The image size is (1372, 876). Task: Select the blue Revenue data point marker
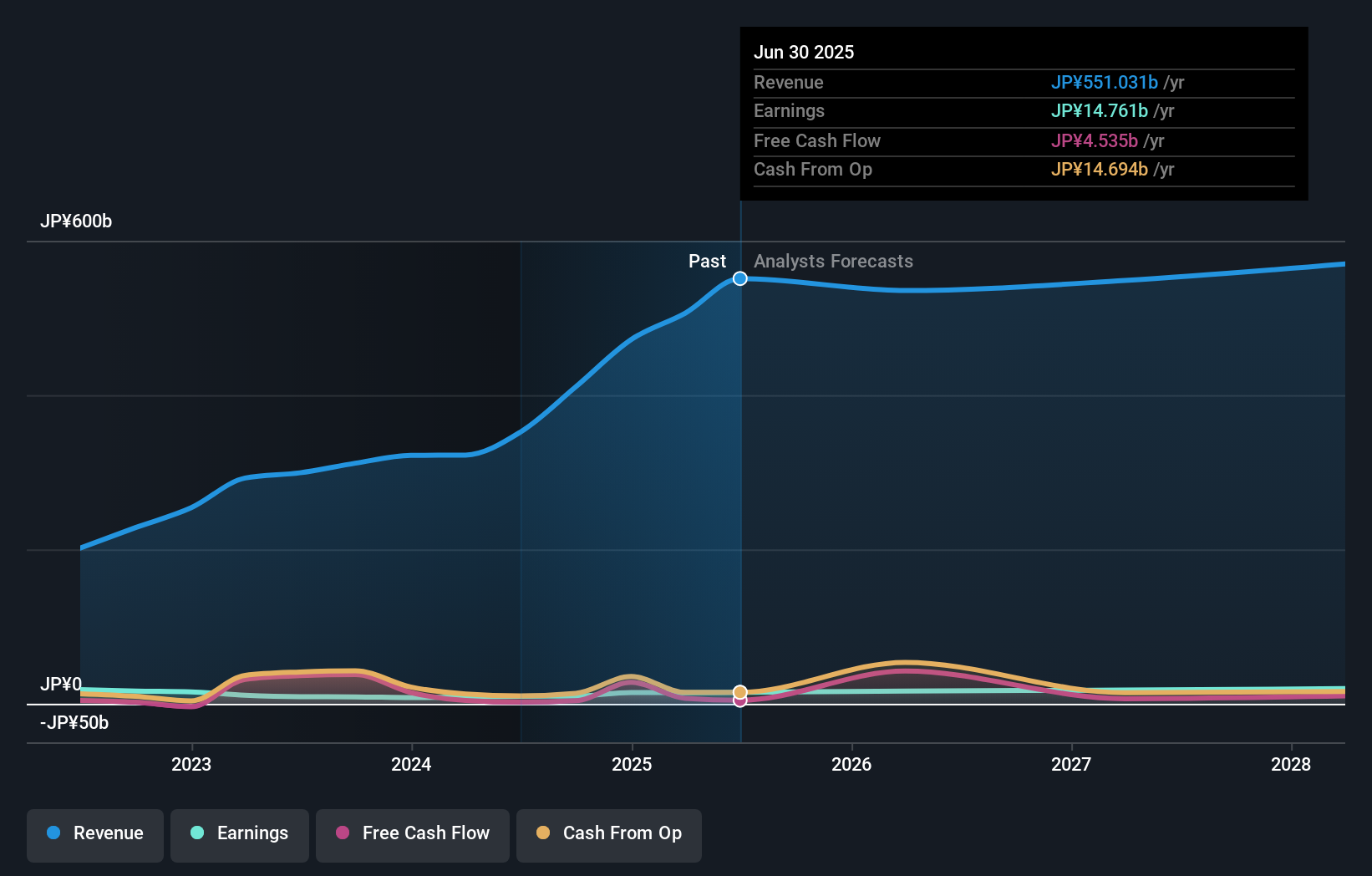point(740,278)
